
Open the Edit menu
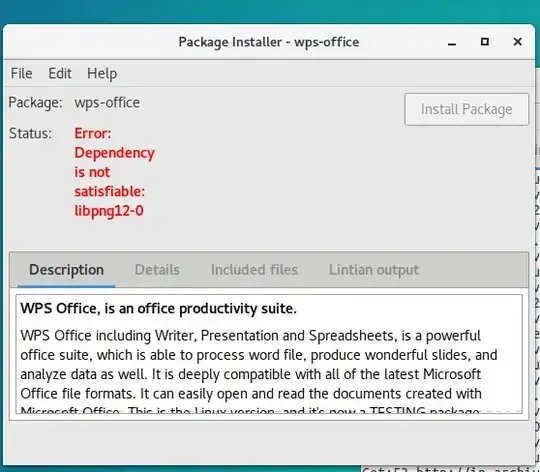coord(60,73)
